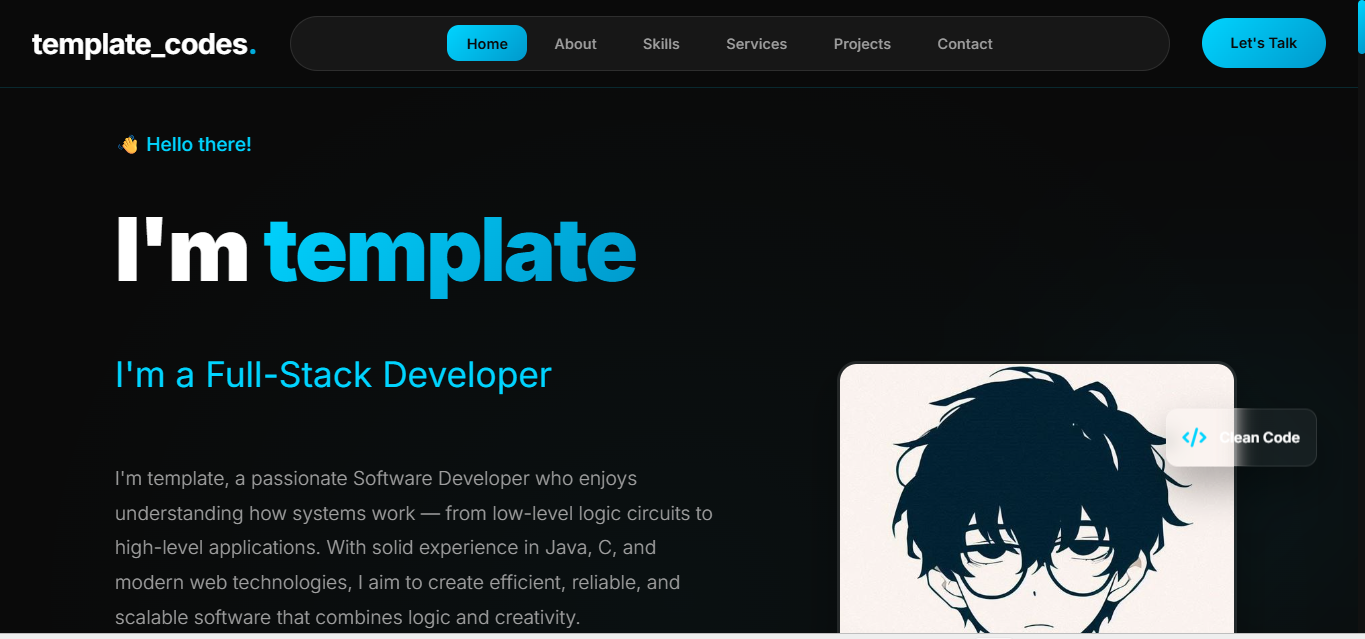Screen dimensions: 1365x639
Task: Jump to the Contact section
Action: coord(965,44)
